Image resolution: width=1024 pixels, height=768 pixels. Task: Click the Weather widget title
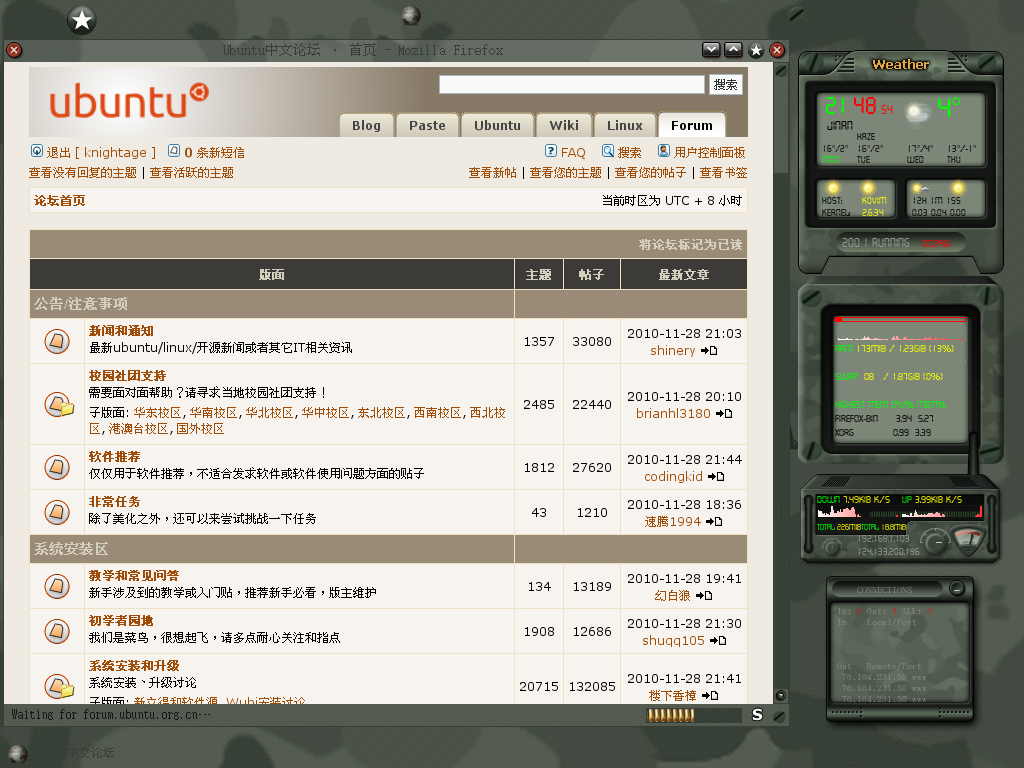point(901,64)
